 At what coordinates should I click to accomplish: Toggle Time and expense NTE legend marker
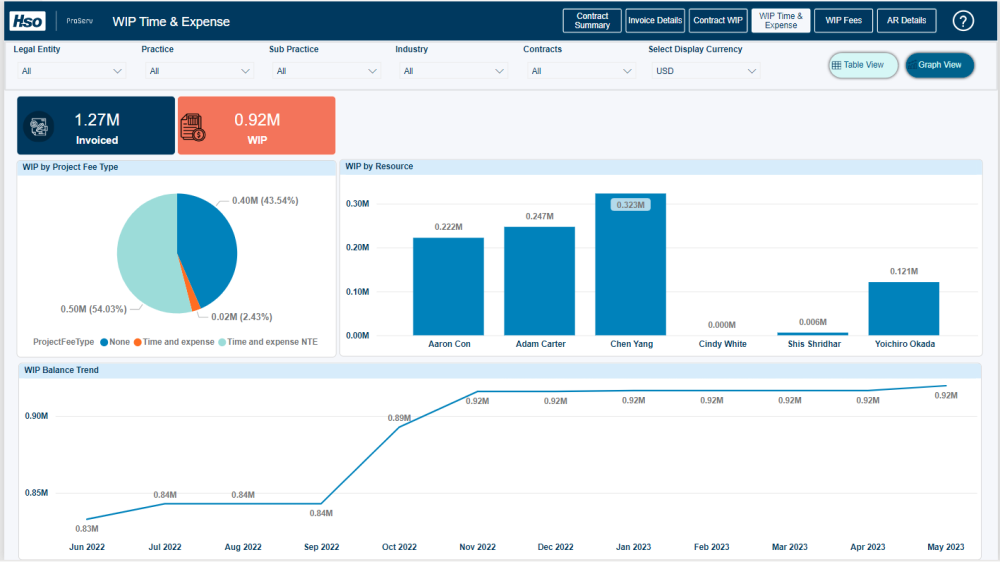tap(222, 342)
